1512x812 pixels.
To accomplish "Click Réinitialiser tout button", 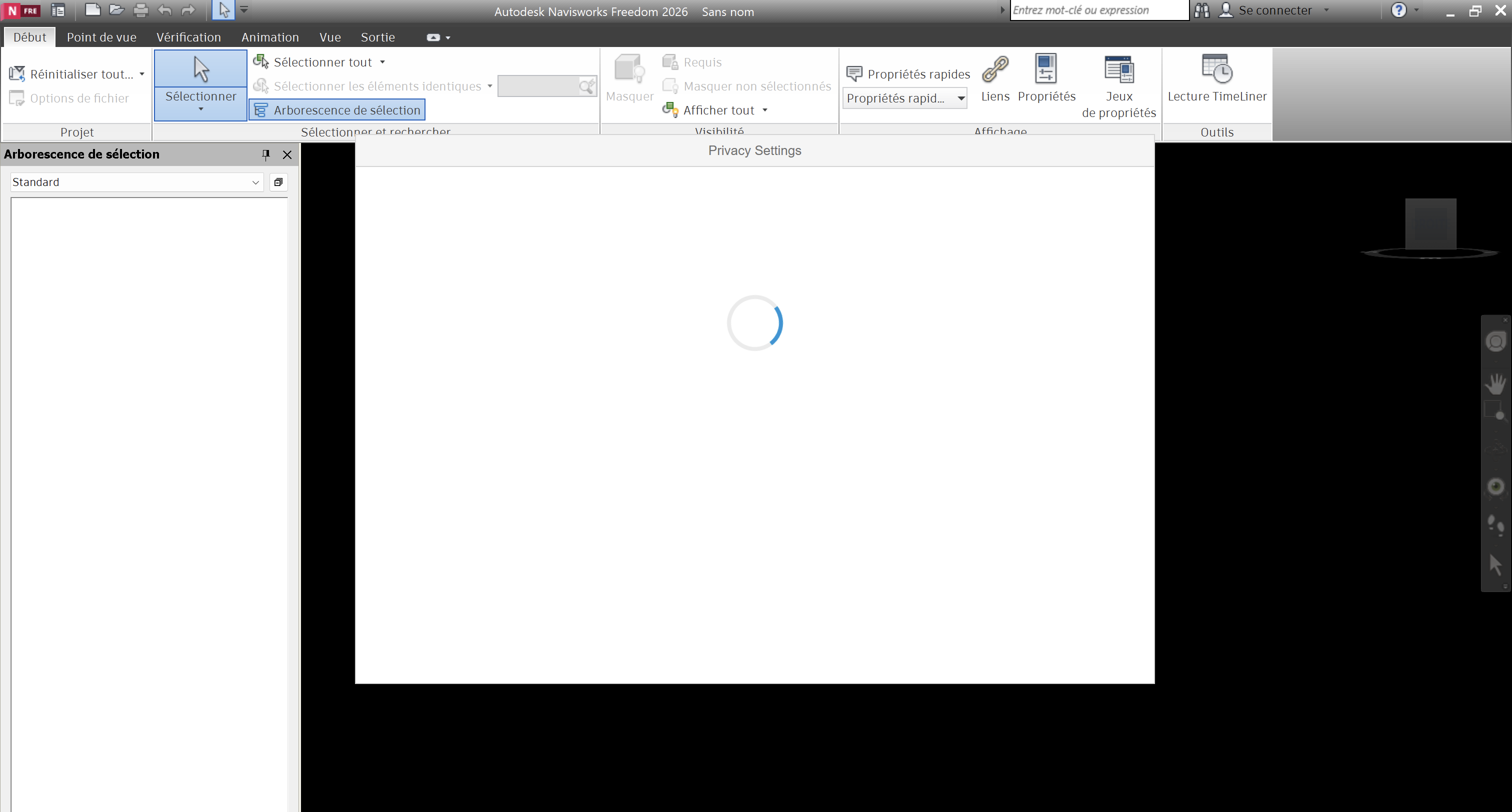I will point(71,74).
